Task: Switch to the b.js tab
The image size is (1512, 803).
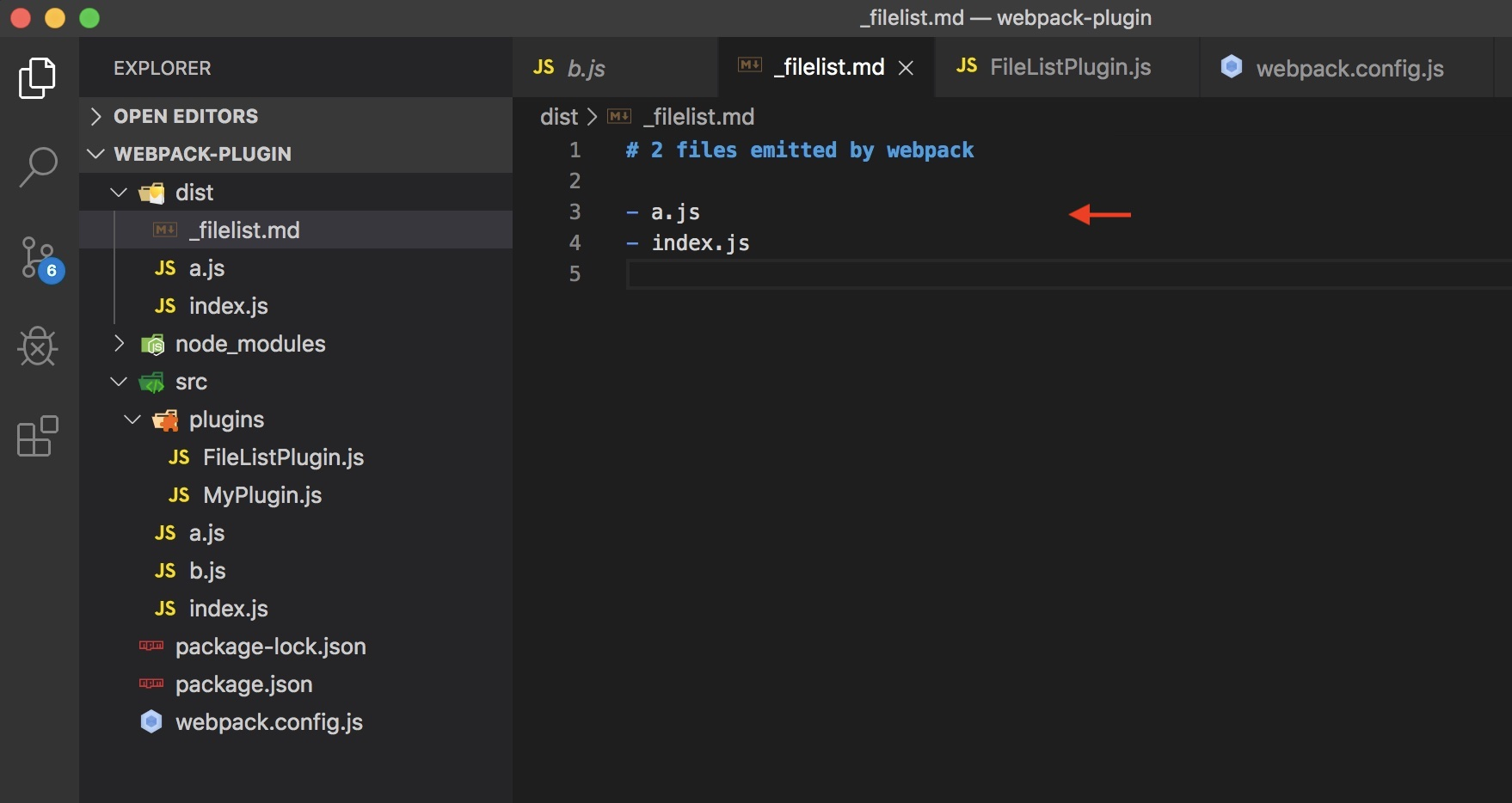Action: tap(587, 68)
